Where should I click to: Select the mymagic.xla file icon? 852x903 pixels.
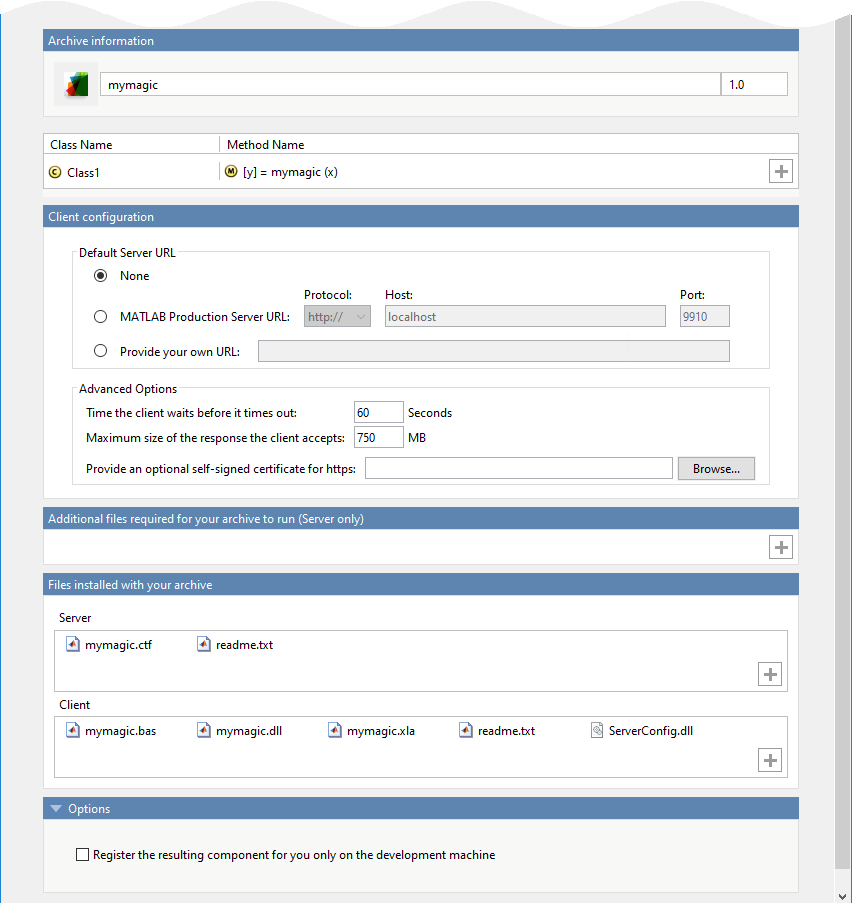click(x=334, y=731)
